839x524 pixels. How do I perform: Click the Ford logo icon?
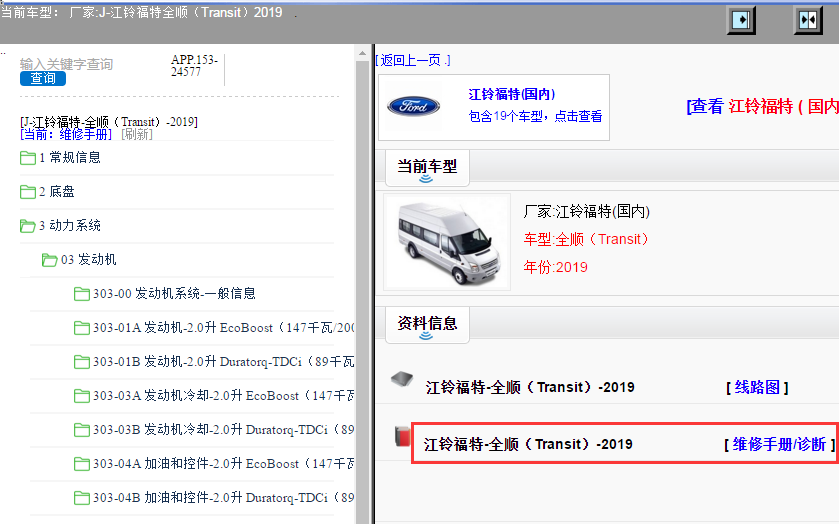tap(413, 106)
